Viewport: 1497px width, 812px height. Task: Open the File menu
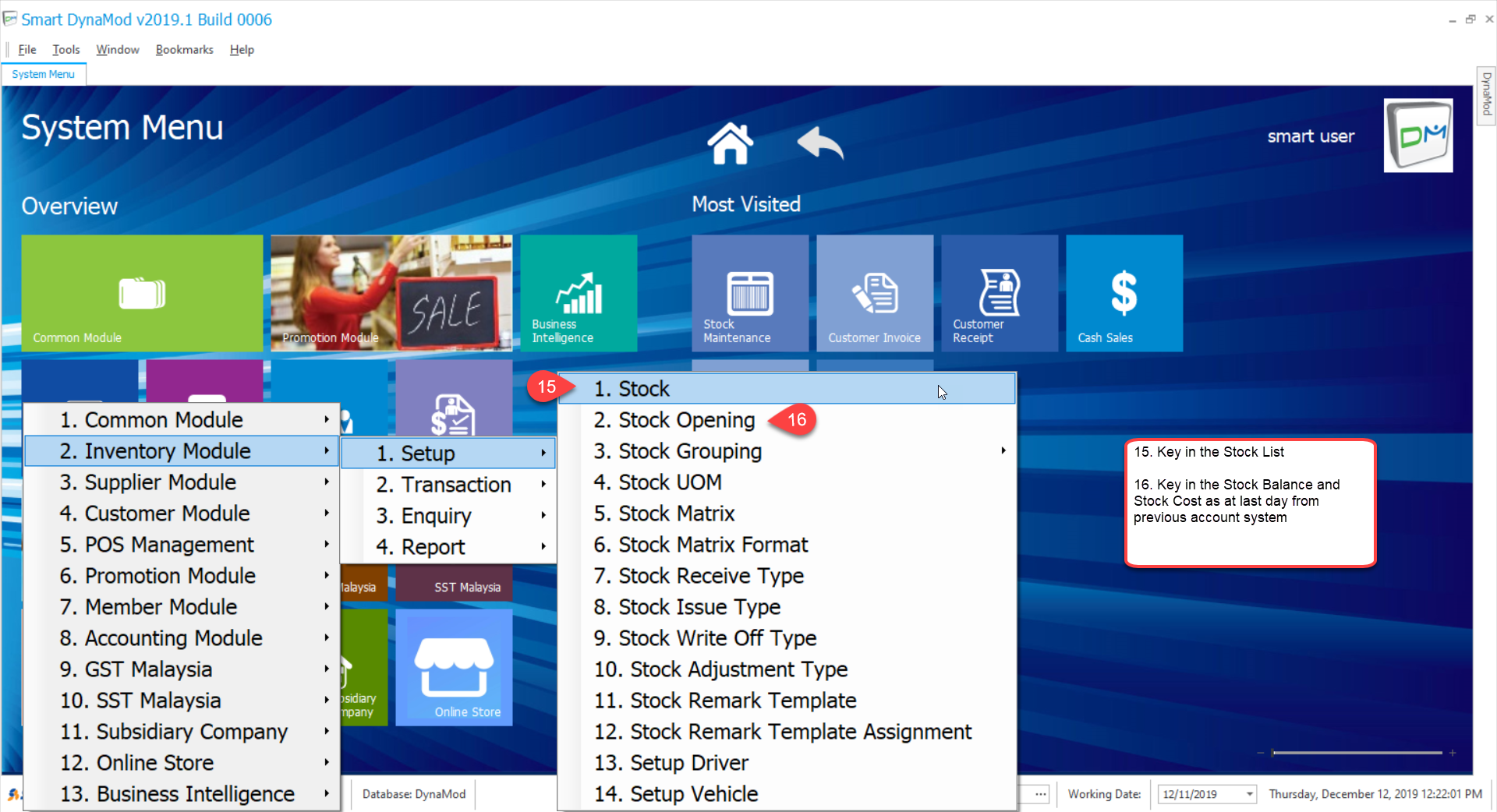(27, 49)
